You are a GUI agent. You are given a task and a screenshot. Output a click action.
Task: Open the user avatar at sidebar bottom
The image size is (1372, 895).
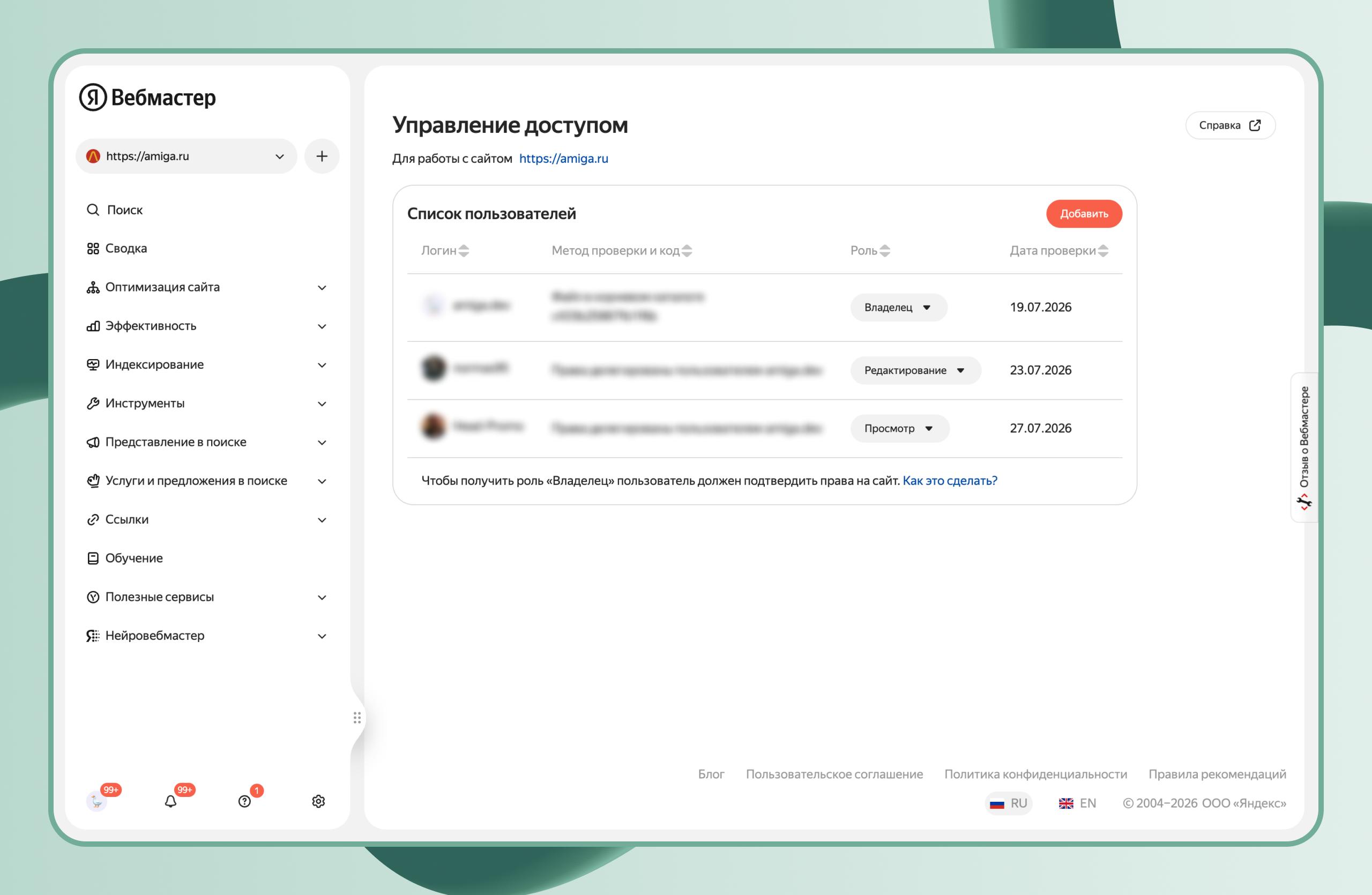click(x=96, y=801)
